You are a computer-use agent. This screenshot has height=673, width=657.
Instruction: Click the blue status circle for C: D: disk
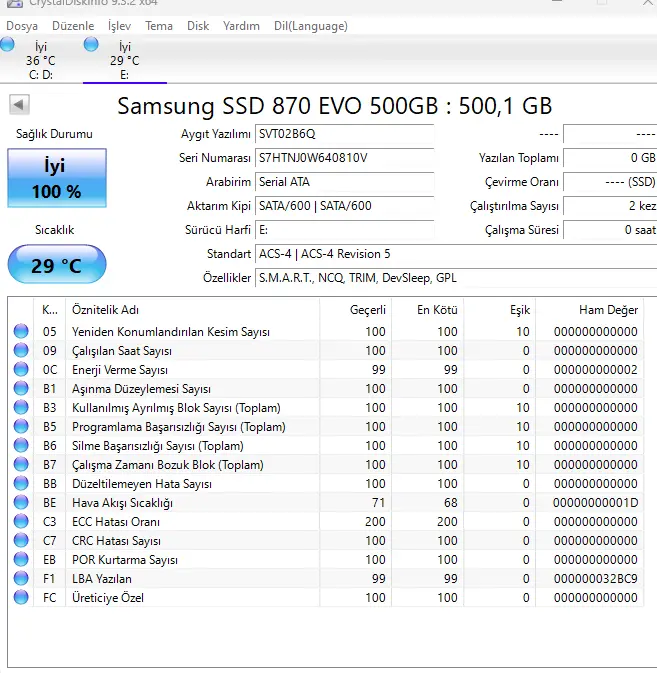7,44
